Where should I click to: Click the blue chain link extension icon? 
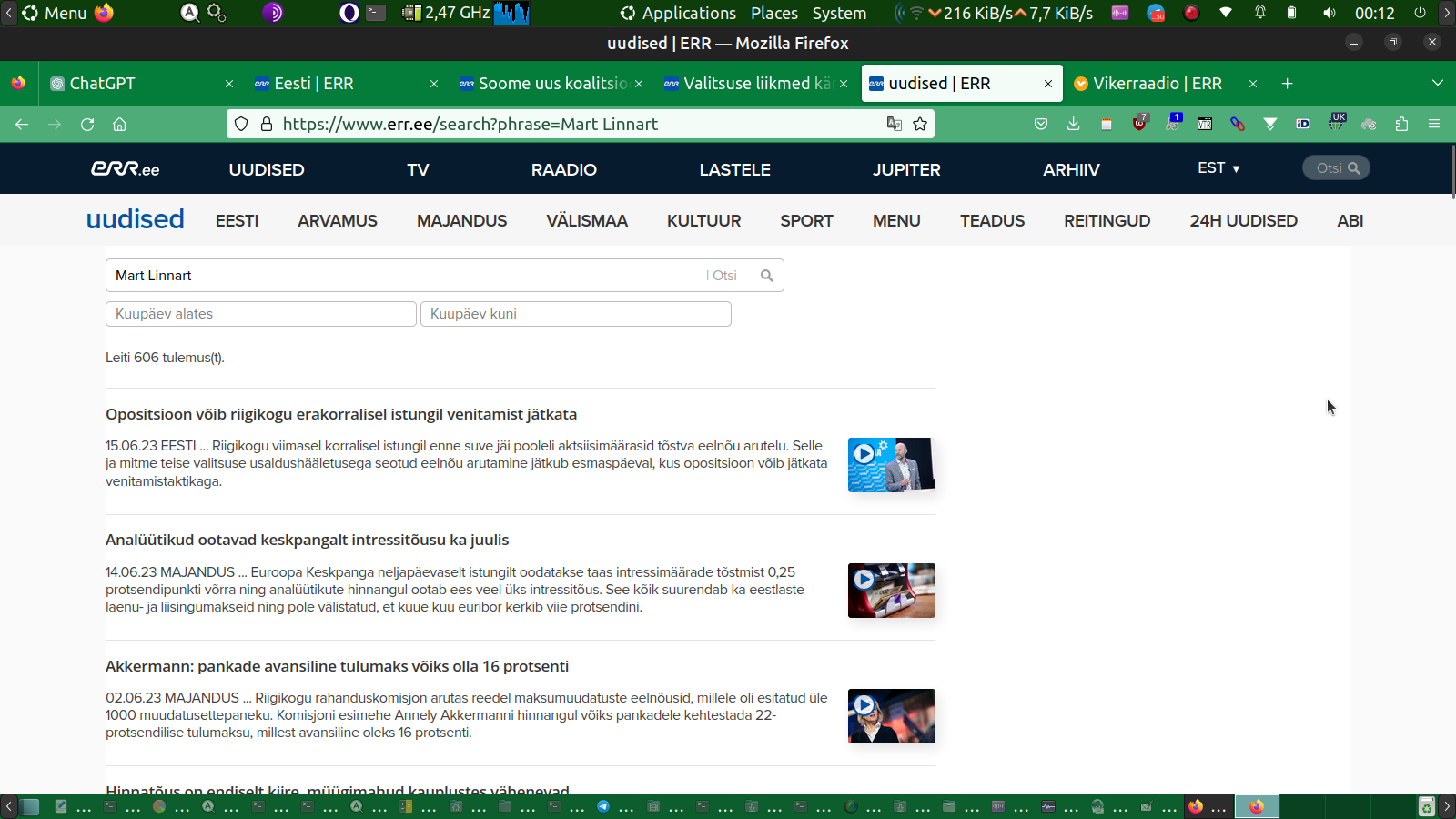(x=1238, y=125)
